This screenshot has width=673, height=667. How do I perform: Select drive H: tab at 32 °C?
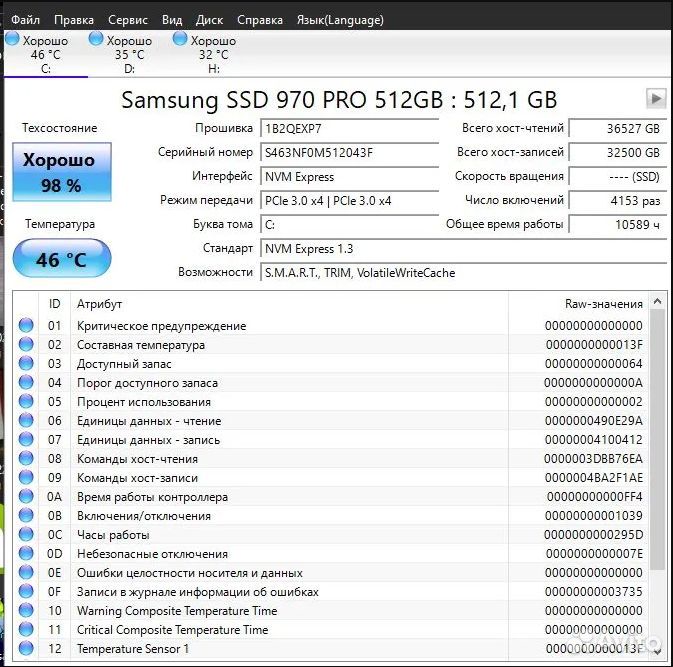pos(213,54)
